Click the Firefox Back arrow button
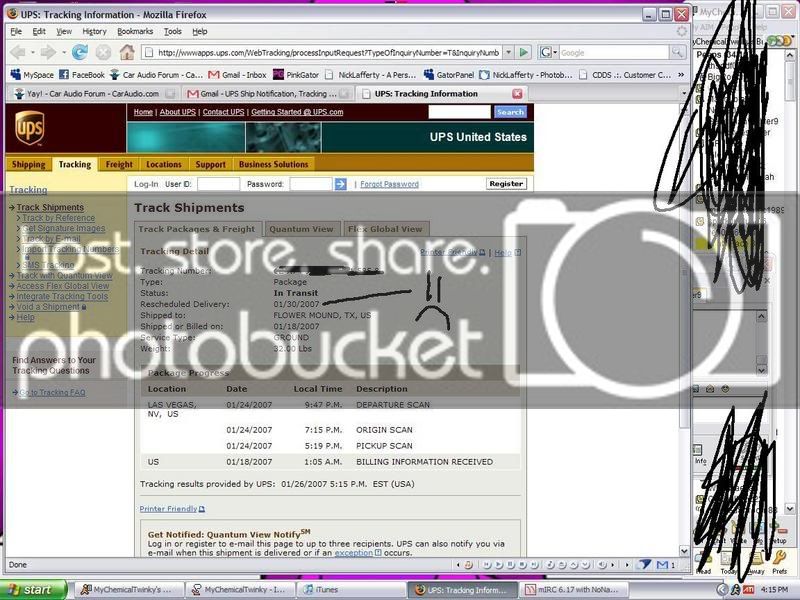 tap(18, 53)
